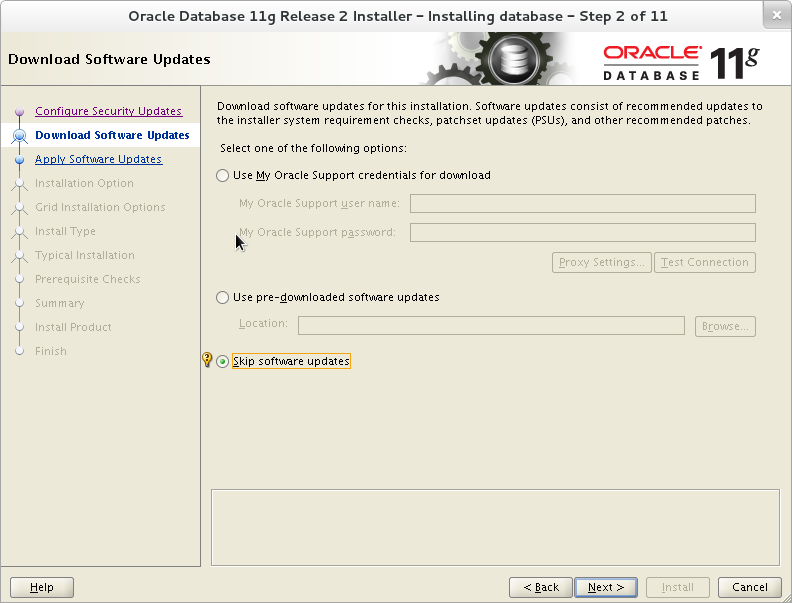Click the Test Connection button
The width and height of the screenshot is (792, 603).
click(x=705, y=263)
